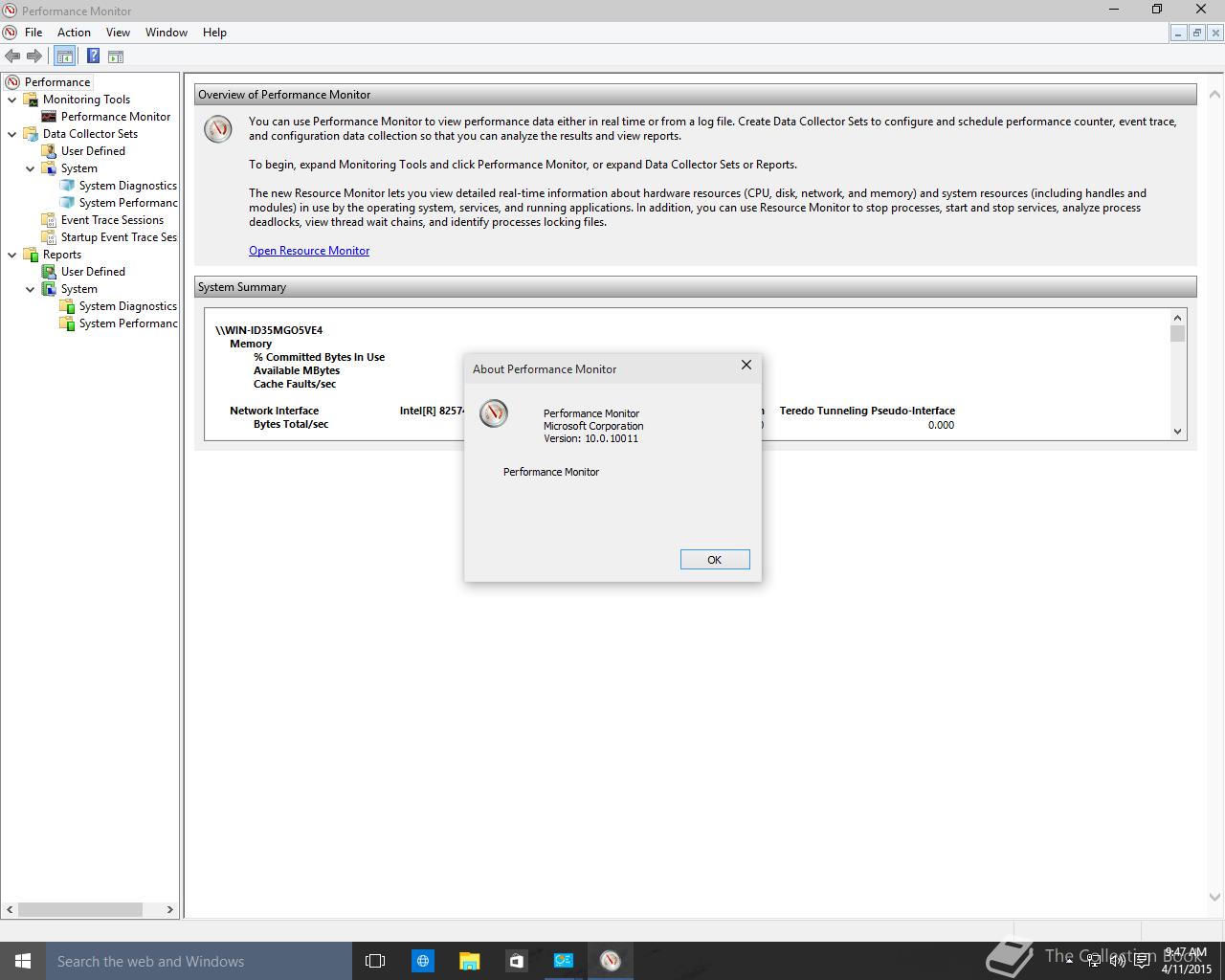Click the Event Trace Sessions icon
This screenshot has height=980, width=1225.
[x=49, y=220]
